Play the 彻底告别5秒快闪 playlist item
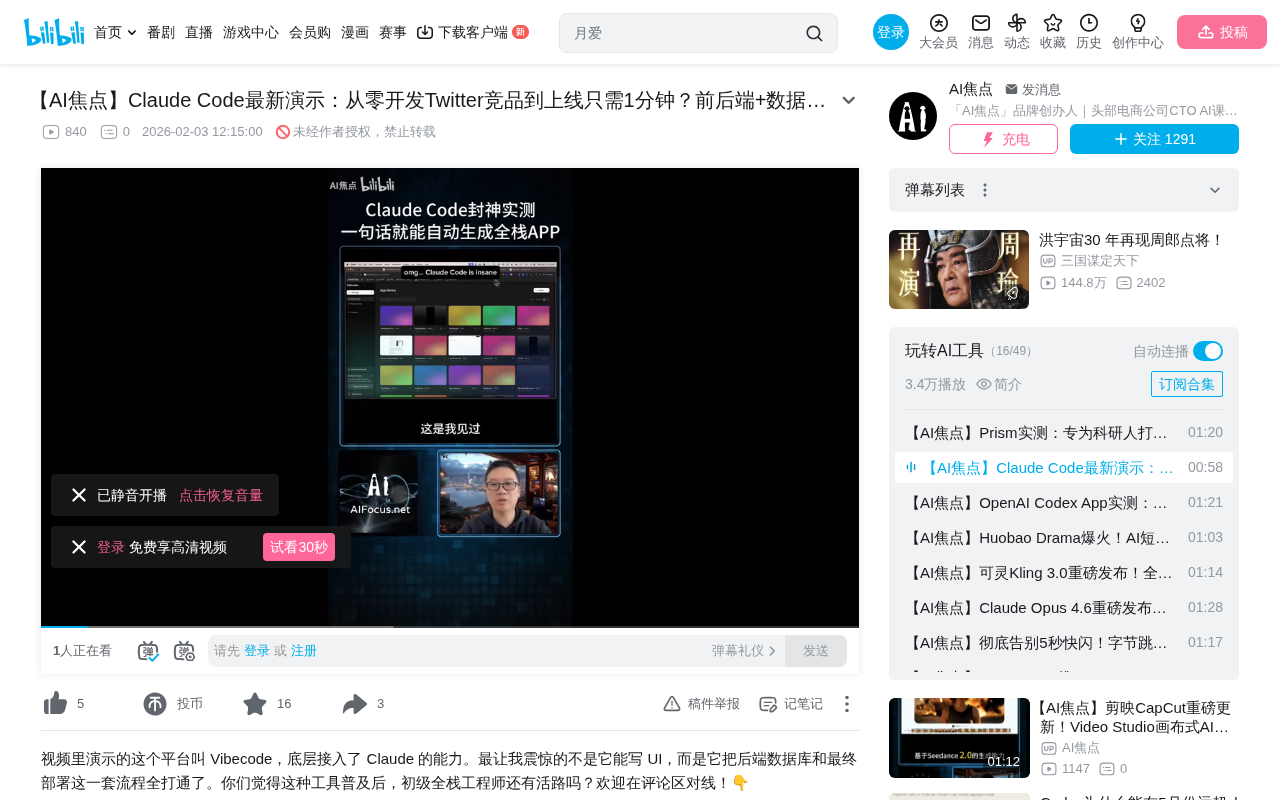This screenshot has width=1280, height=800. point(1064,643)
